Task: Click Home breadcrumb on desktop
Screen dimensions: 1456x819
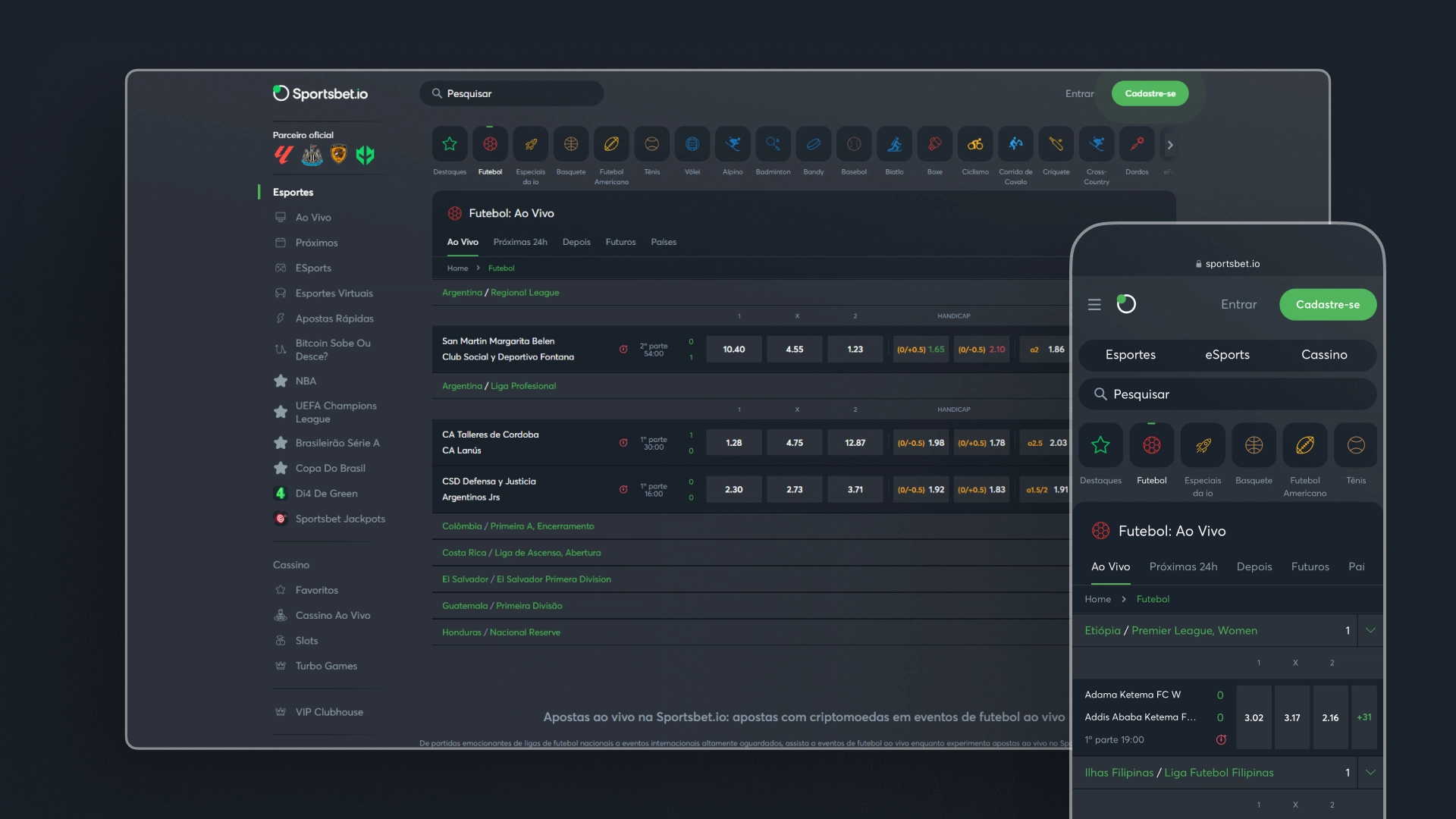Action: coord(457,268)
